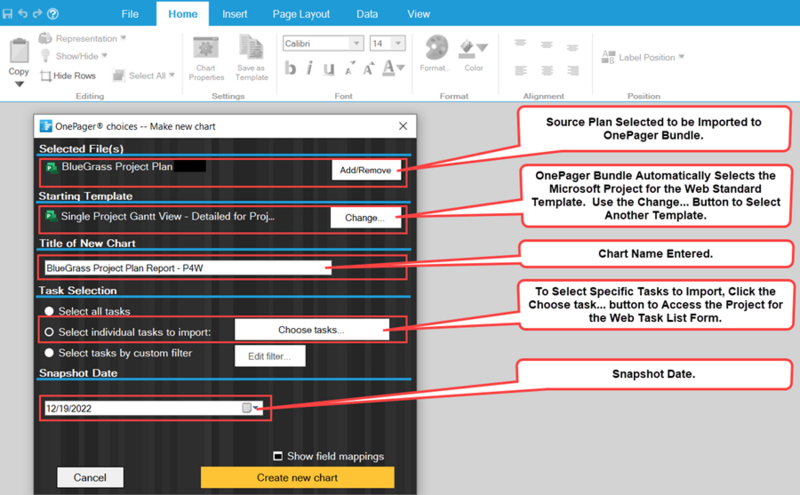
Task: Expand the Copy button dropdown arrow
Action: [x=19, y=84]
